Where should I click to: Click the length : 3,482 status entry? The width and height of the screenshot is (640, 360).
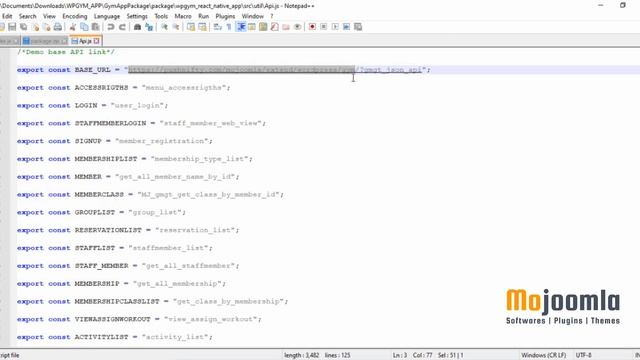(302, 355)
